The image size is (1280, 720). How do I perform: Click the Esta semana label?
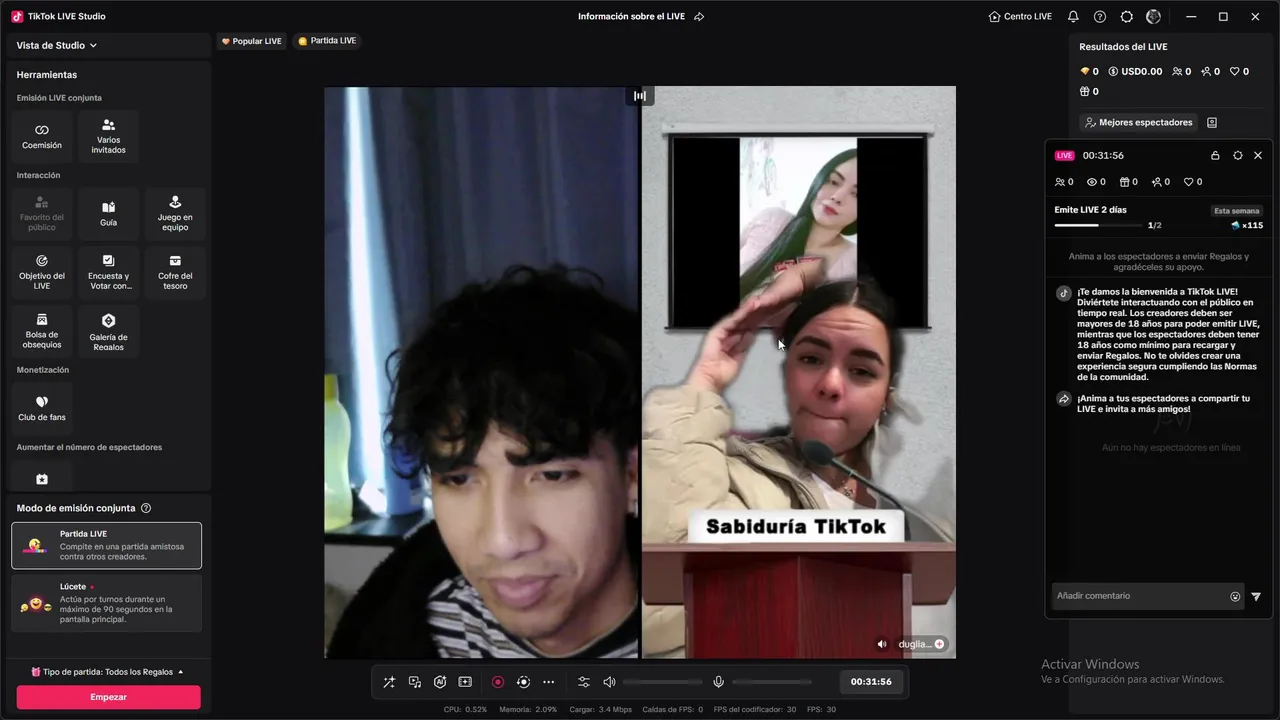tap(1237, 211)
